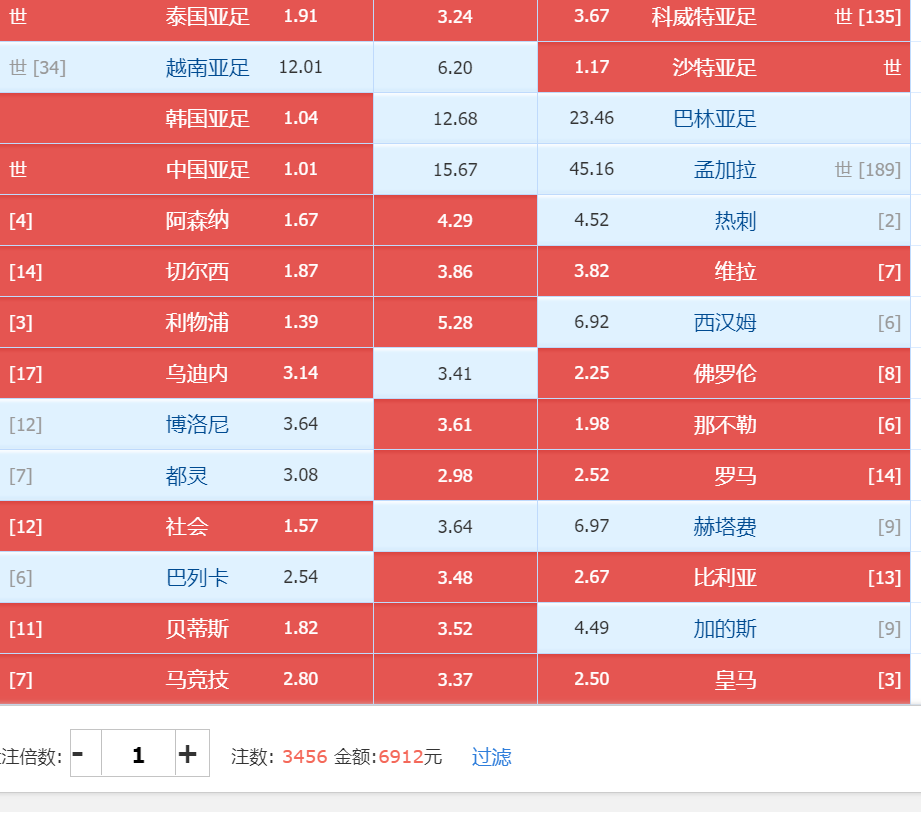Choose 加的斯 away win at 4.49

pos(724,630)
